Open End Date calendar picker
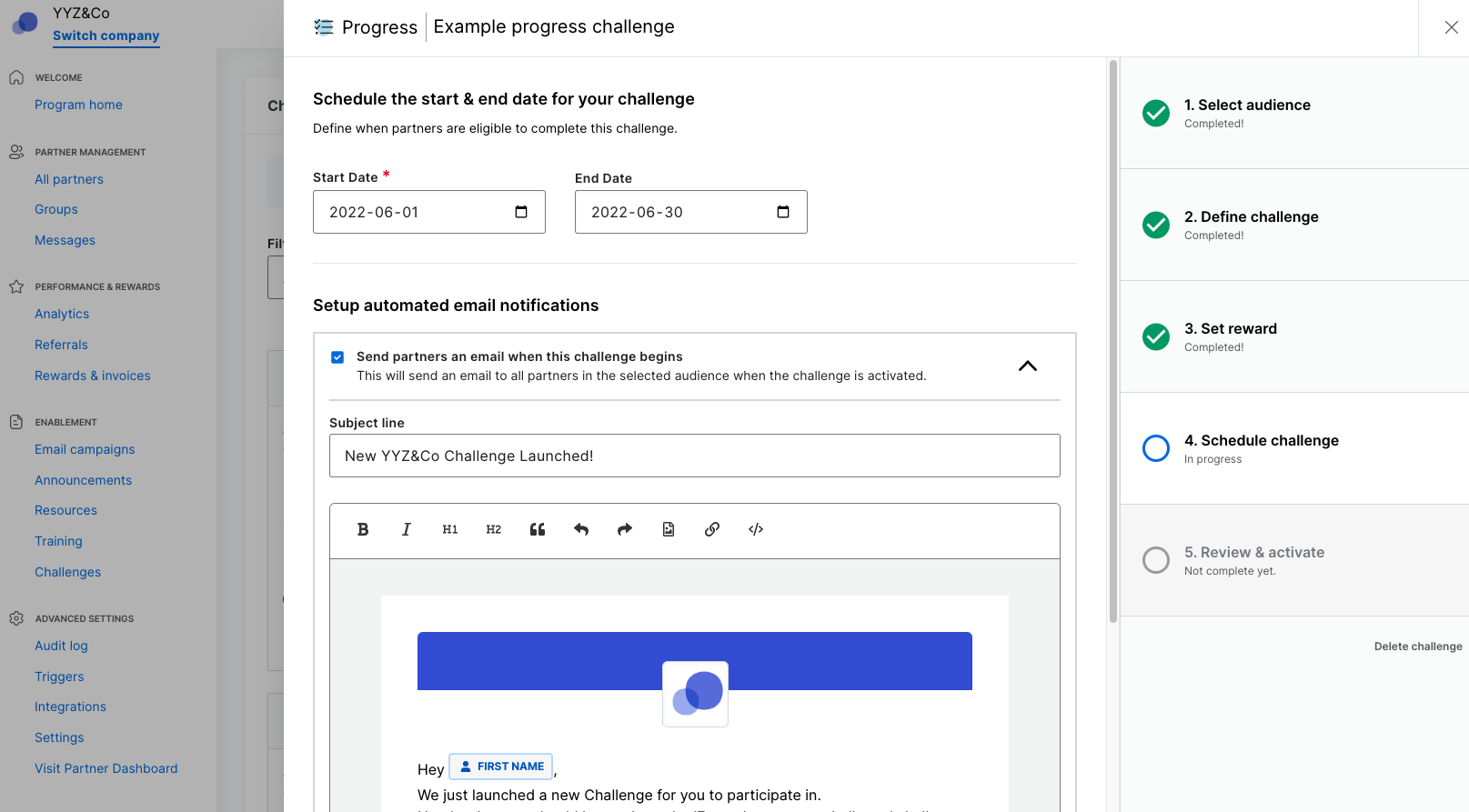The height and width of the screenshot is (812, 1469). 783,212
